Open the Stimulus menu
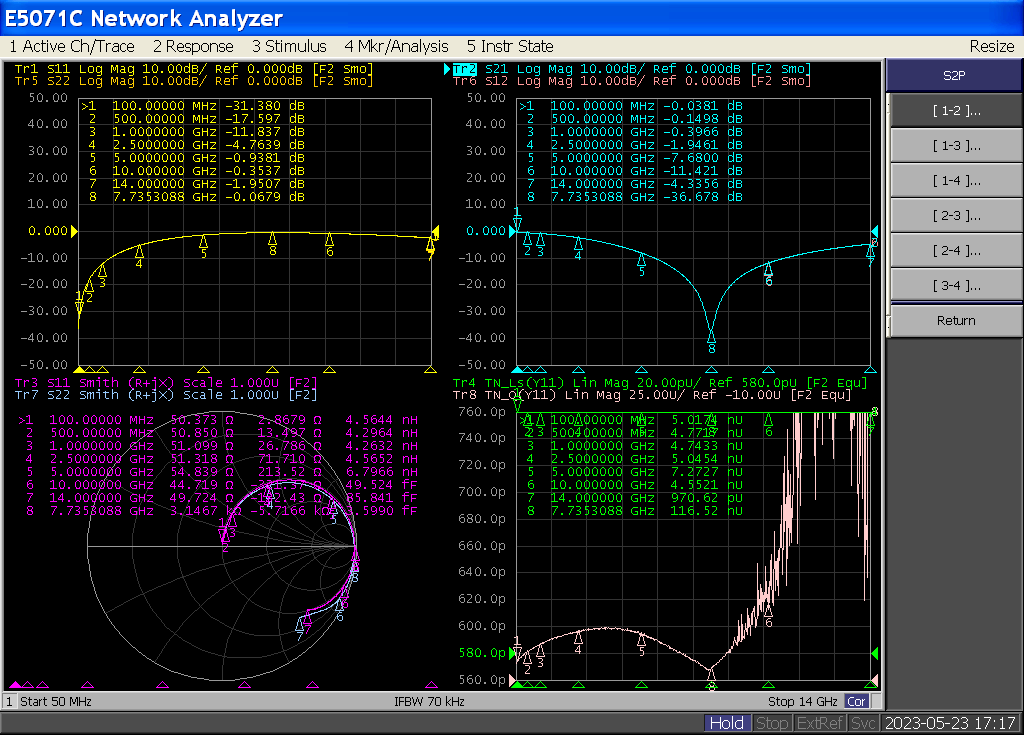 click(x=289, y=46)
